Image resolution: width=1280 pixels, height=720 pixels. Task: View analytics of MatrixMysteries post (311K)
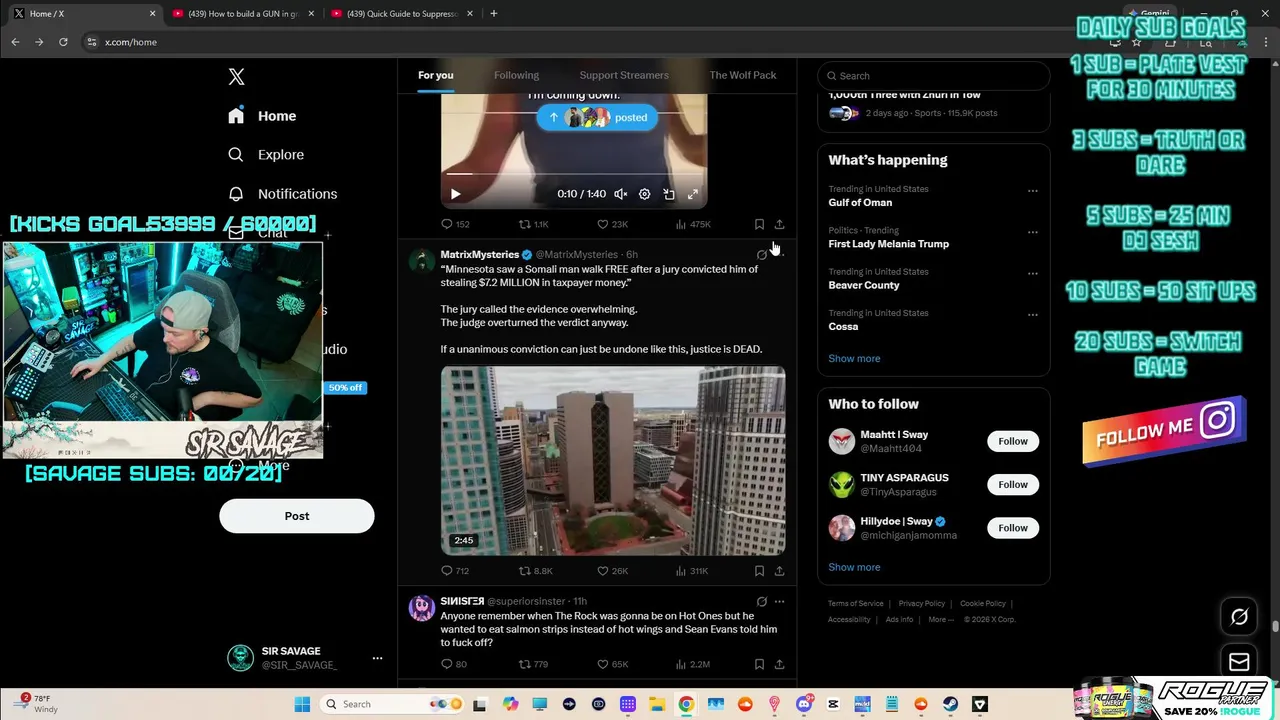[692, 571]
